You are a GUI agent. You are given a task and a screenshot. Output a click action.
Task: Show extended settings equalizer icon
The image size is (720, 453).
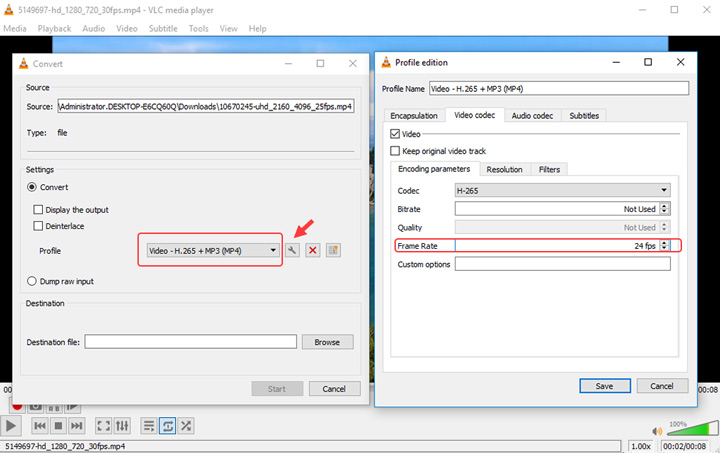point(122,426)
